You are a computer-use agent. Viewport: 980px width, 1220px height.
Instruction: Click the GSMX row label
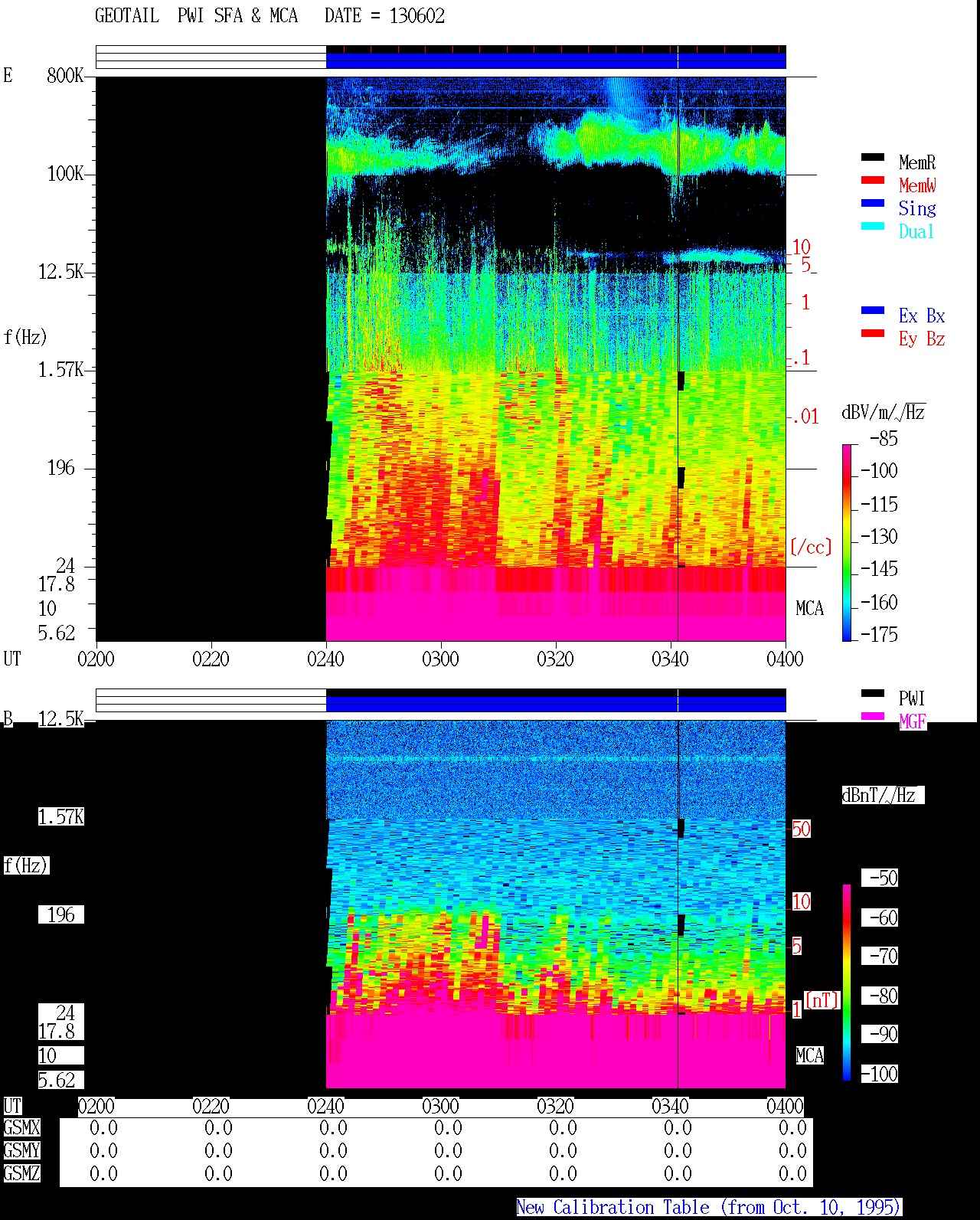click(x=21, y=1127)
